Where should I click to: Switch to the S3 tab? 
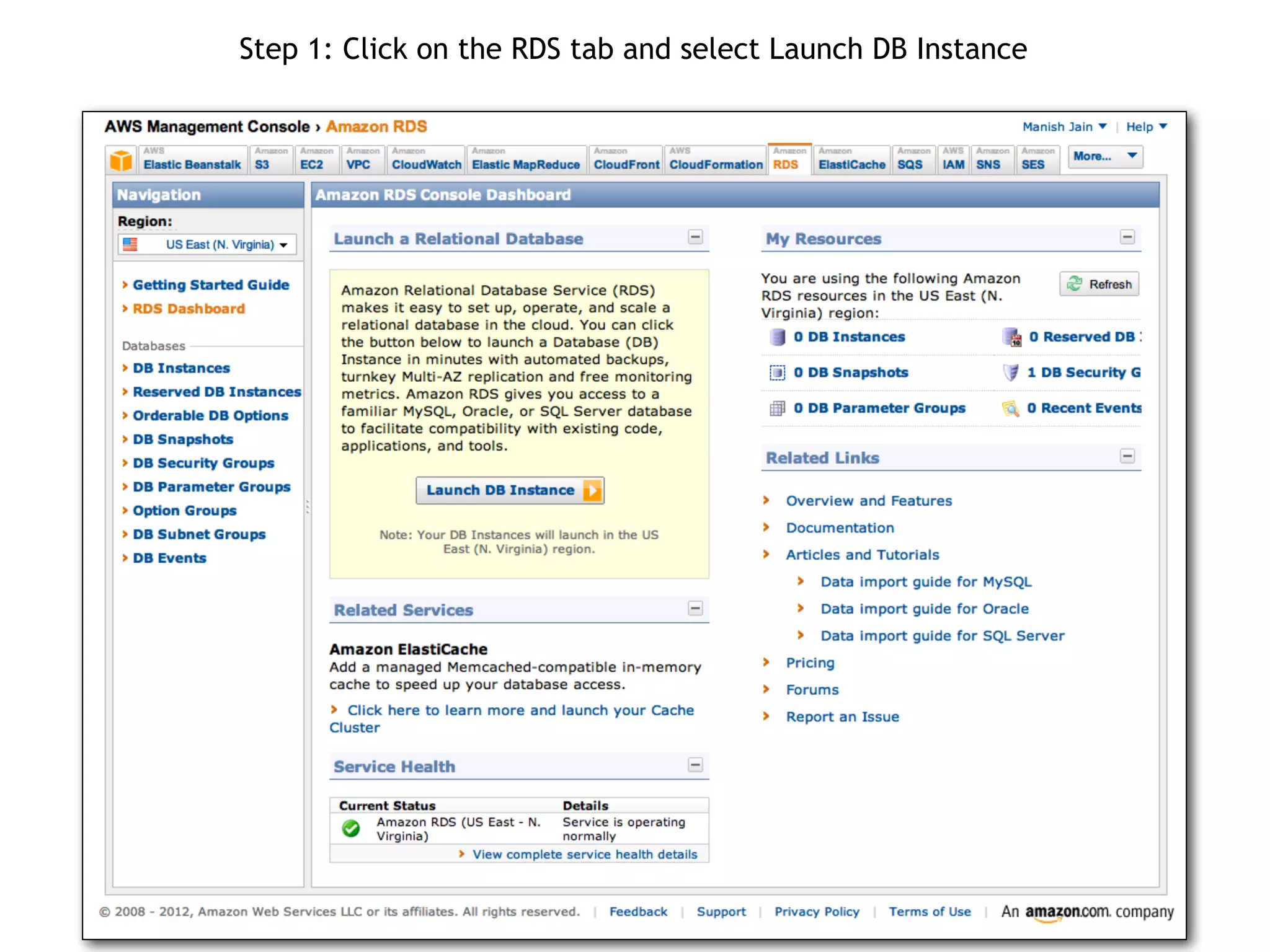271,159
